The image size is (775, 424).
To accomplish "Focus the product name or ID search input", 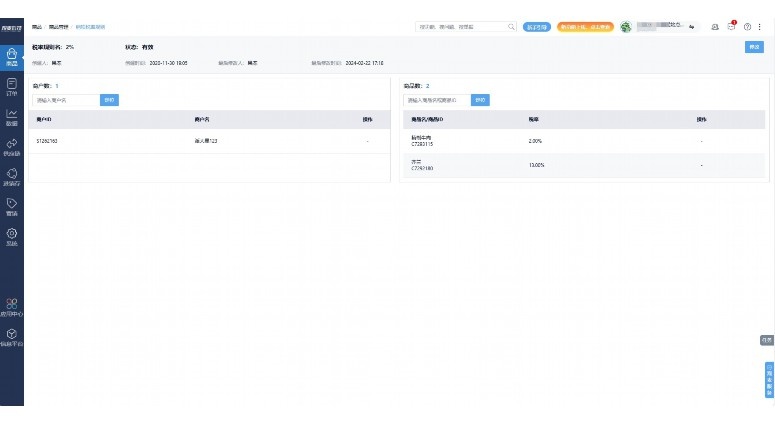I will [437, 100].
